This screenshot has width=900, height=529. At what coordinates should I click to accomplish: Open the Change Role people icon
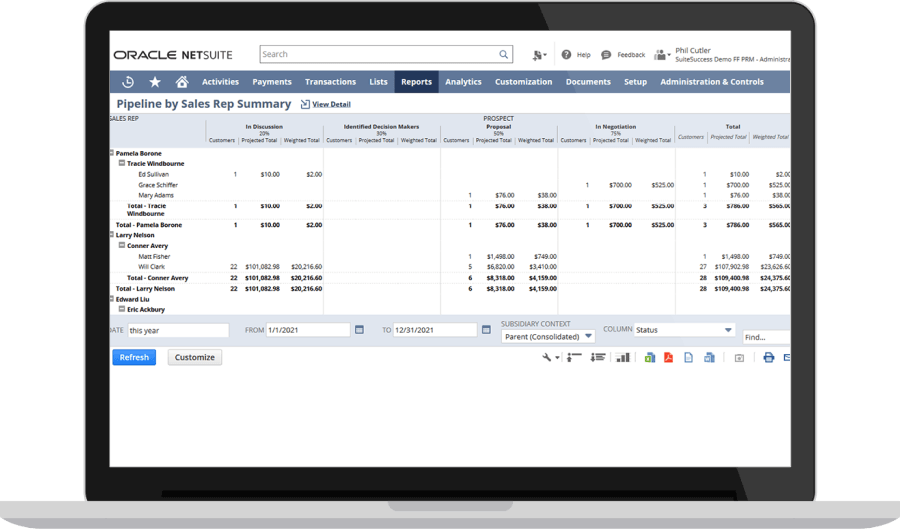[662, 55]
